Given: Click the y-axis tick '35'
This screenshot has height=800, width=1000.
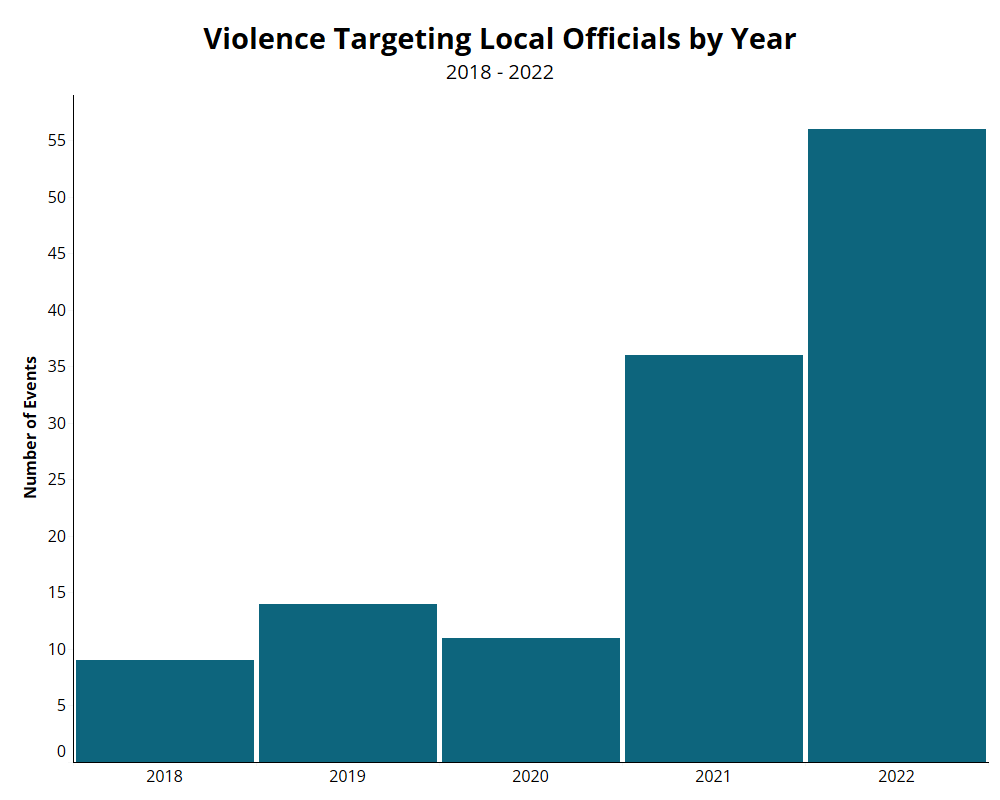Looking at the screenshot, I should pos(57,367).
